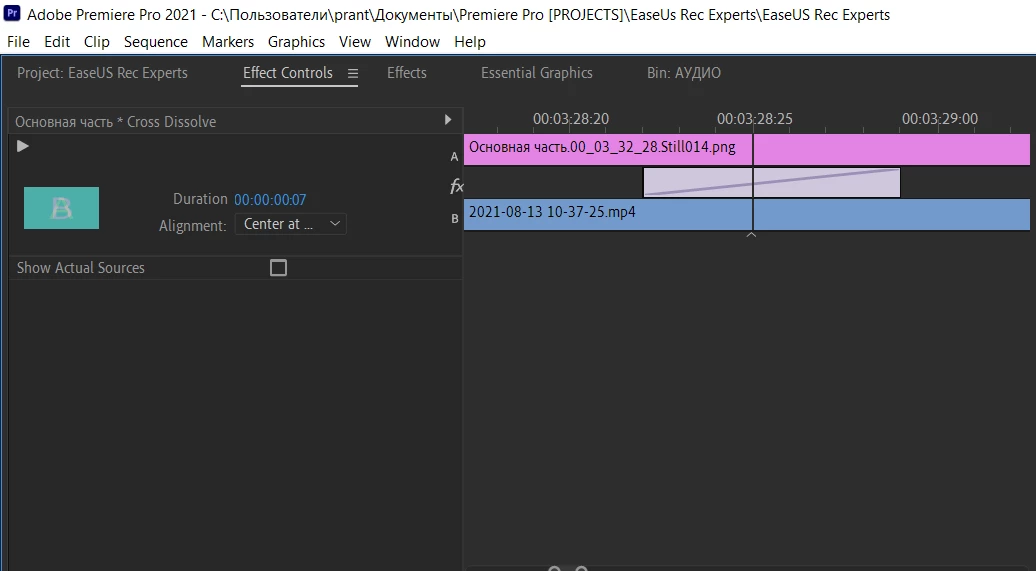The image size is (1036, 571).
Task: Click the track A label
Action: tap(455, 157)
